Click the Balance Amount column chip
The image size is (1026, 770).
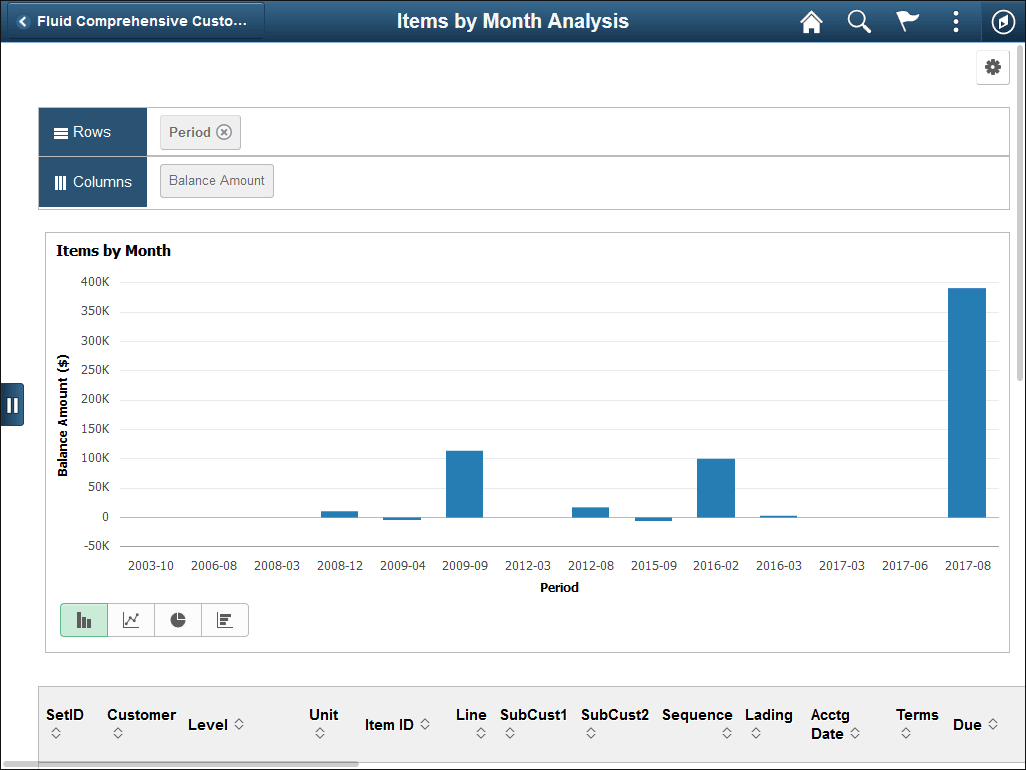click(x=216, y=181)
